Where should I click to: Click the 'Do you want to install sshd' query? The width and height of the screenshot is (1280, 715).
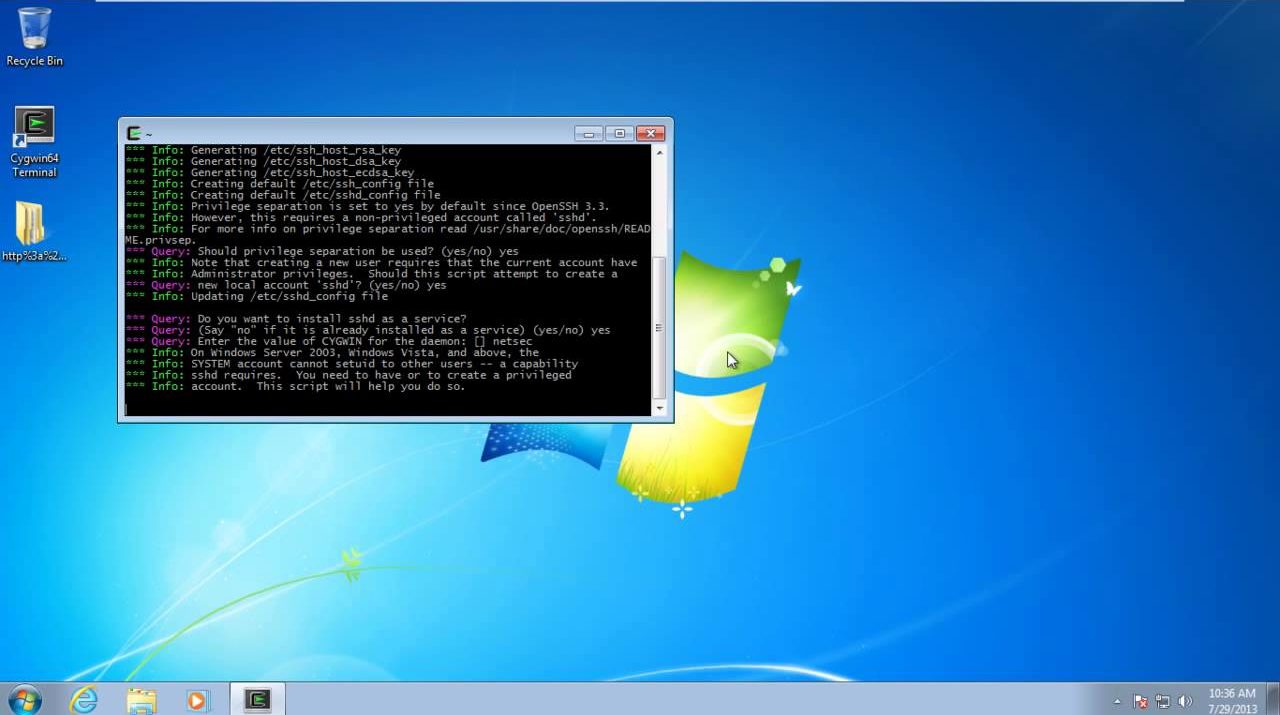[x=296, y=319]
